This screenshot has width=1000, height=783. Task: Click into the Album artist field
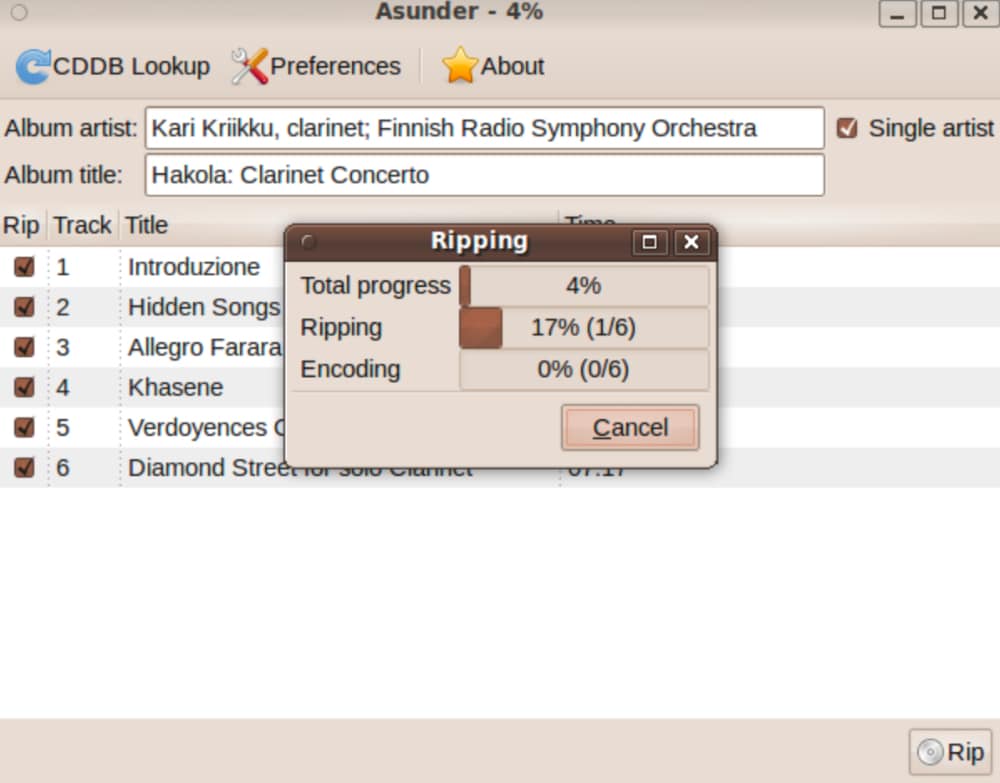click(x=485, y=128)
